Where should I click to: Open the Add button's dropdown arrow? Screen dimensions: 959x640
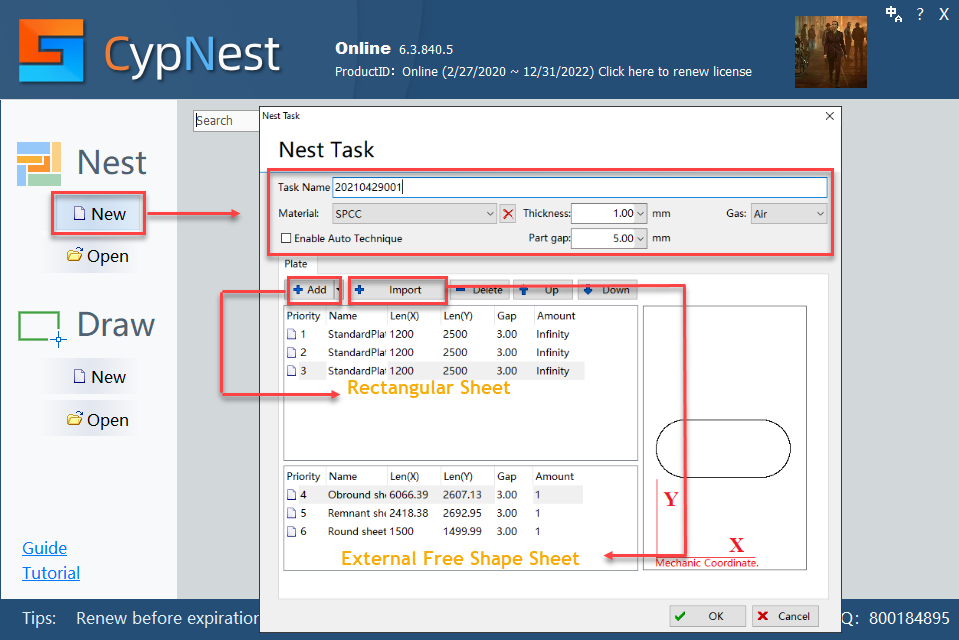[338, 290]
